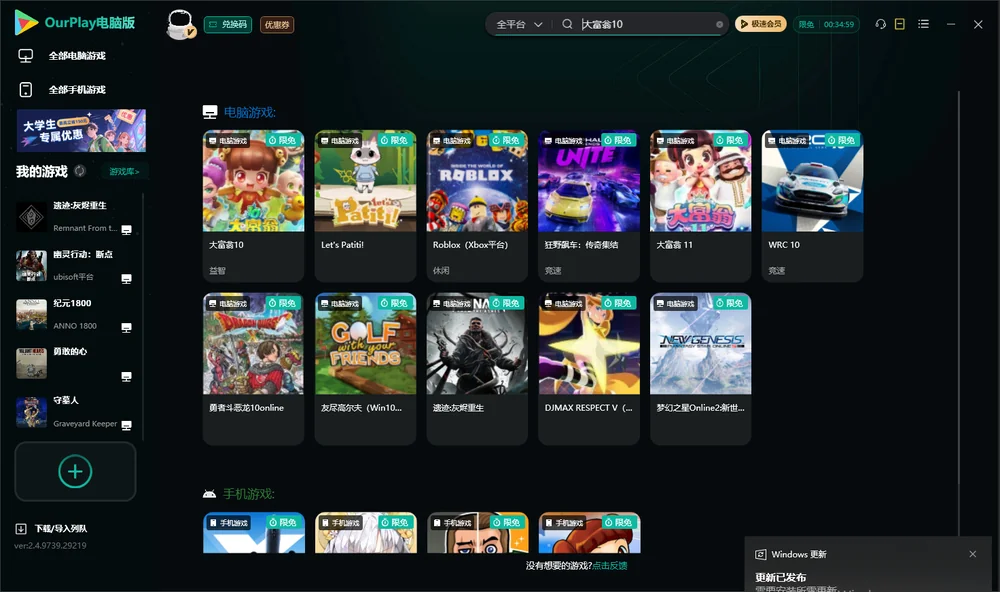
Task: Click the 电脑游戏 section heading
Action: click(x=249, y=112)
